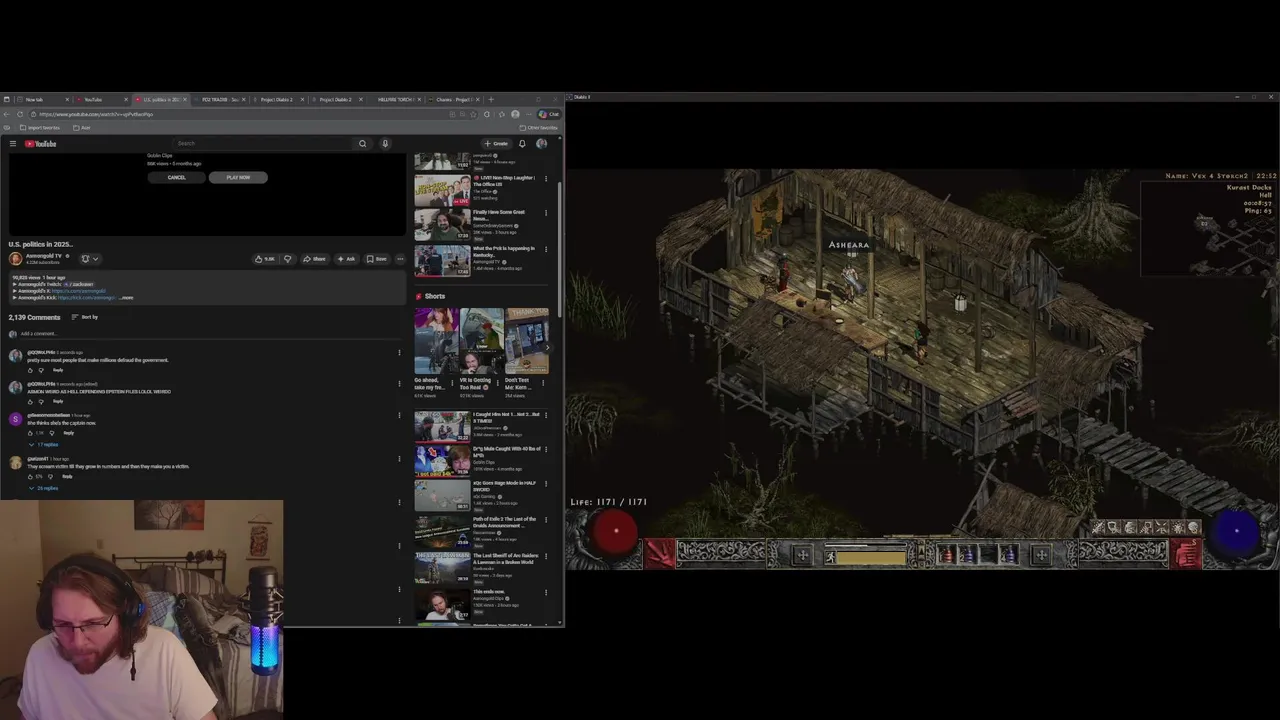The width and height of the screenshot is (1280, 720).
Task: Click Asheara NPC label in Diablo
Action: pos(849,245)
